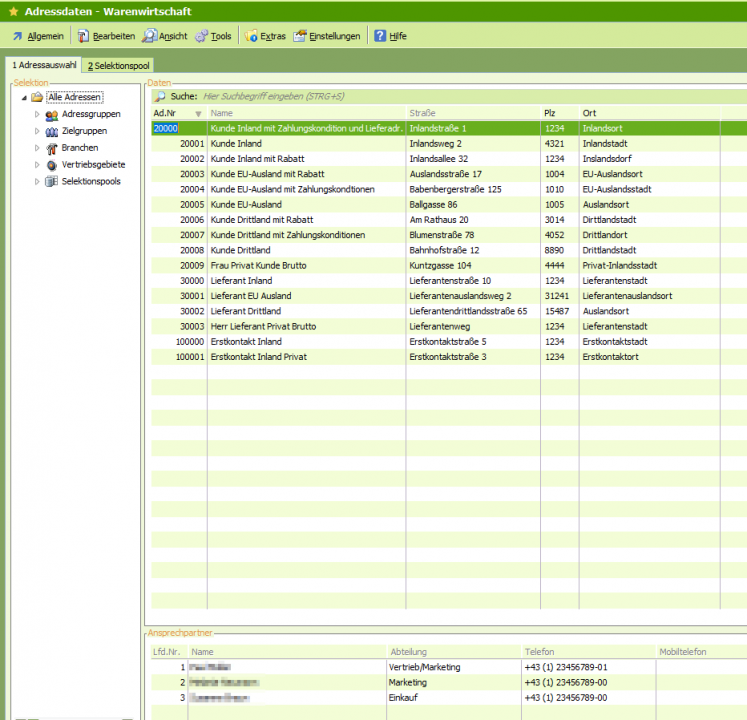Click the search magnifier icon beside Suche
This screenshot has height=720, width=747.
click(x=161, y=96)
